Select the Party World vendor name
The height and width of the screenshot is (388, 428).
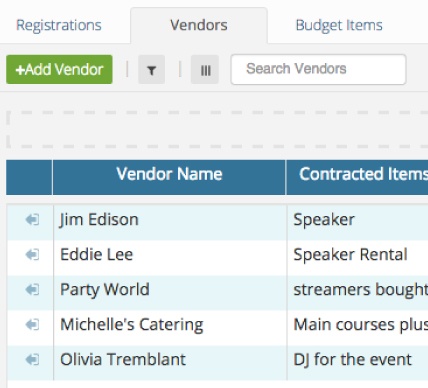tap(105, 290)
